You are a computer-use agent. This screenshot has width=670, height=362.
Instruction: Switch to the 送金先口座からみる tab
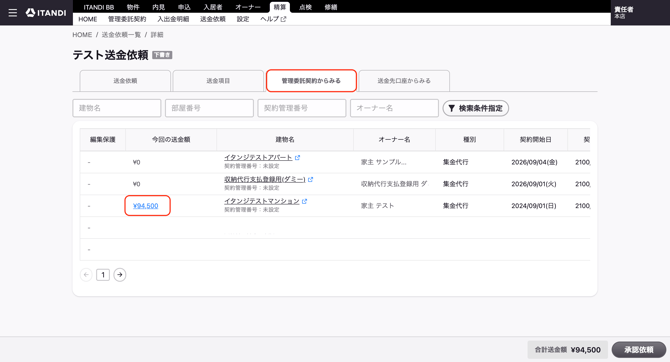404,81
